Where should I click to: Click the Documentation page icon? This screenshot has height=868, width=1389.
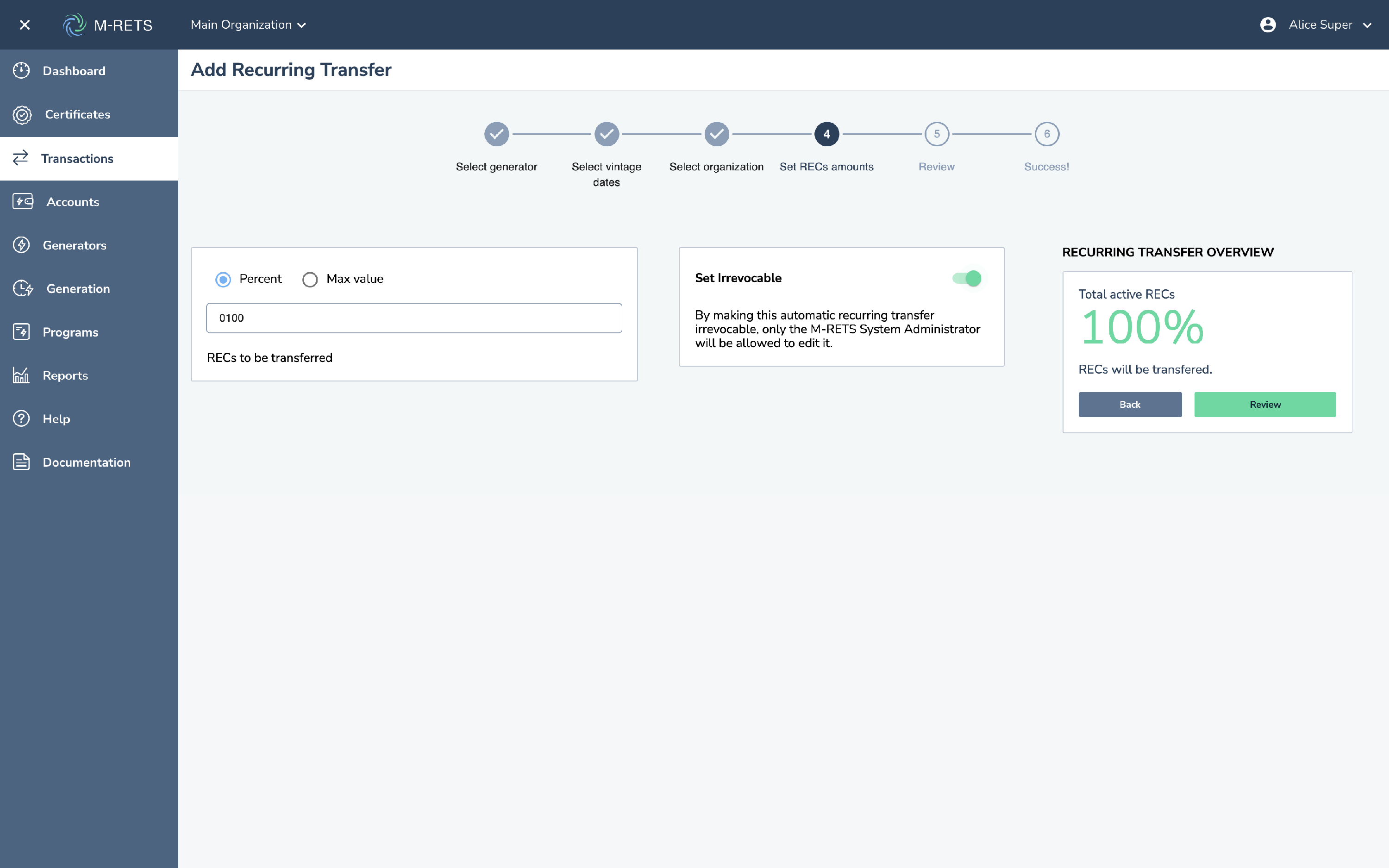coord(21,462)
